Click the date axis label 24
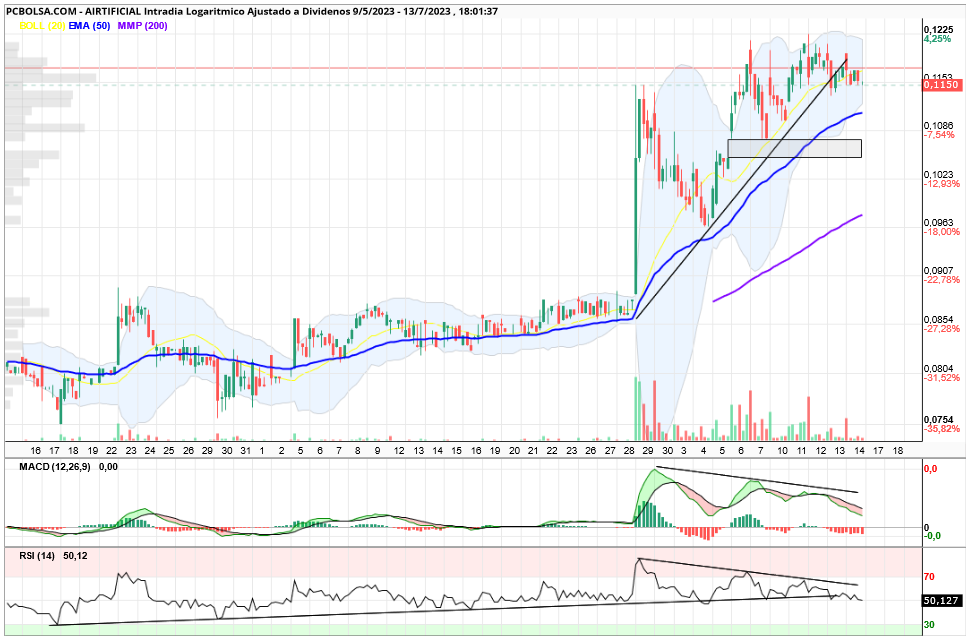970x640 pixels. pos(150,451)
